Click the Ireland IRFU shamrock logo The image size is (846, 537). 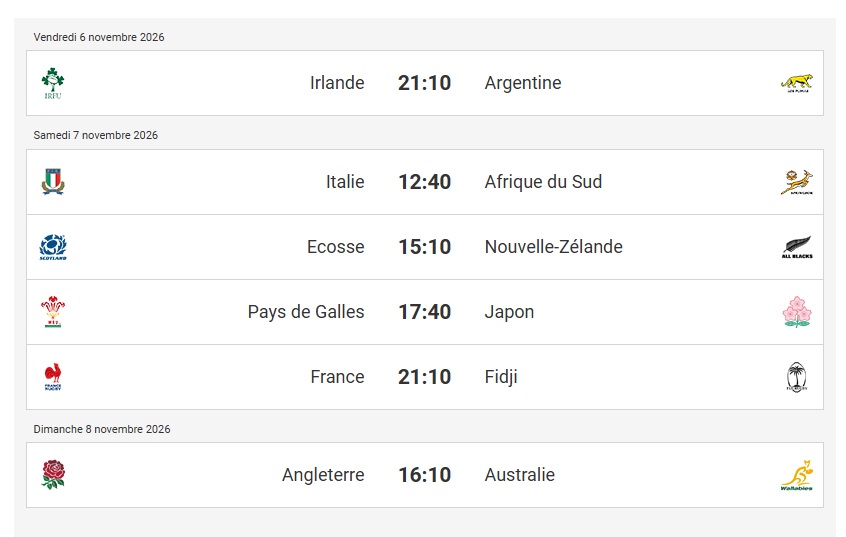pyautogui.click(x=53, y=83)
